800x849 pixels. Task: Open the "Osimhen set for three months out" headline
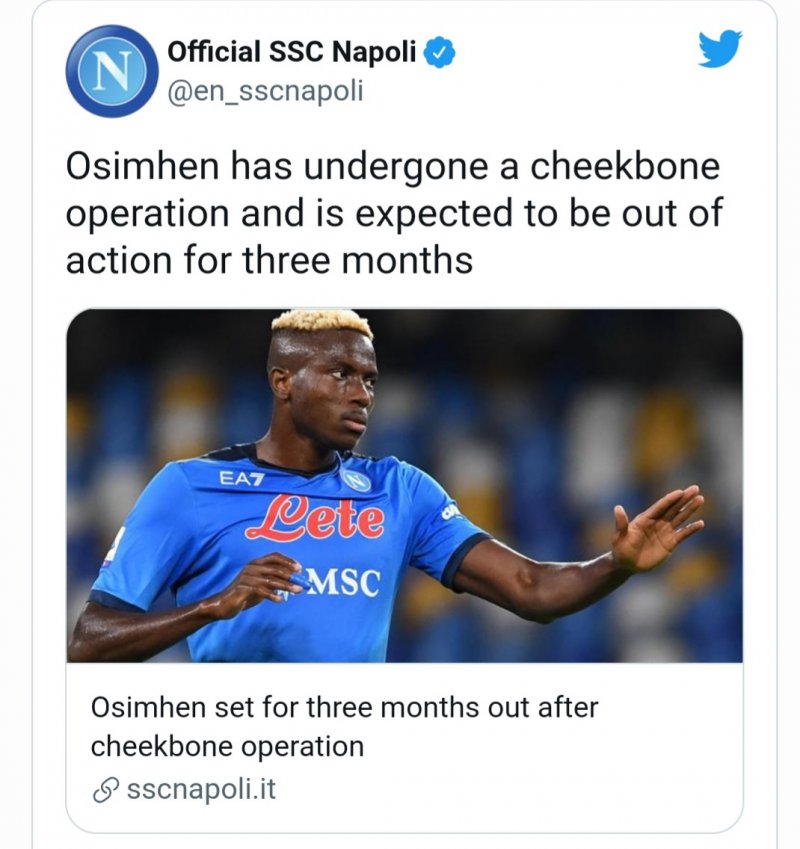coord(344,708)
